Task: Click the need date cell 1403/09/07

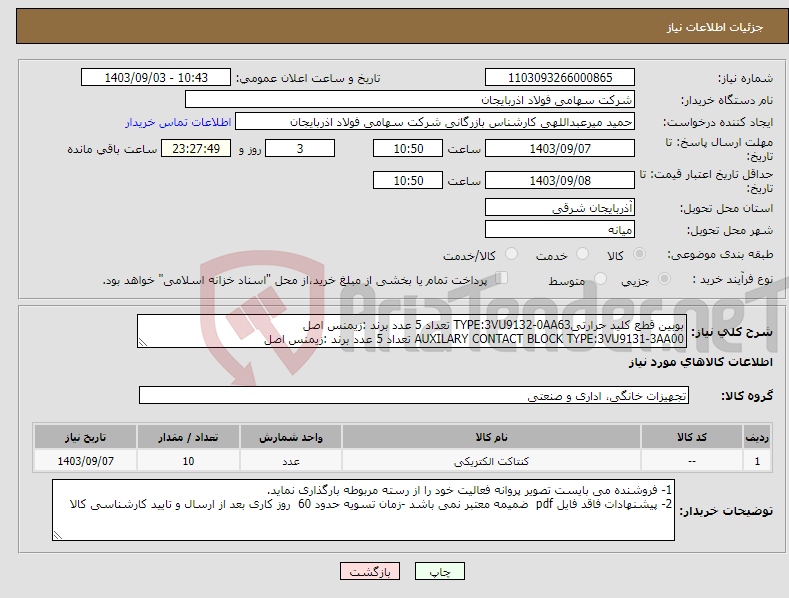Action: click(x=86, y=461)
